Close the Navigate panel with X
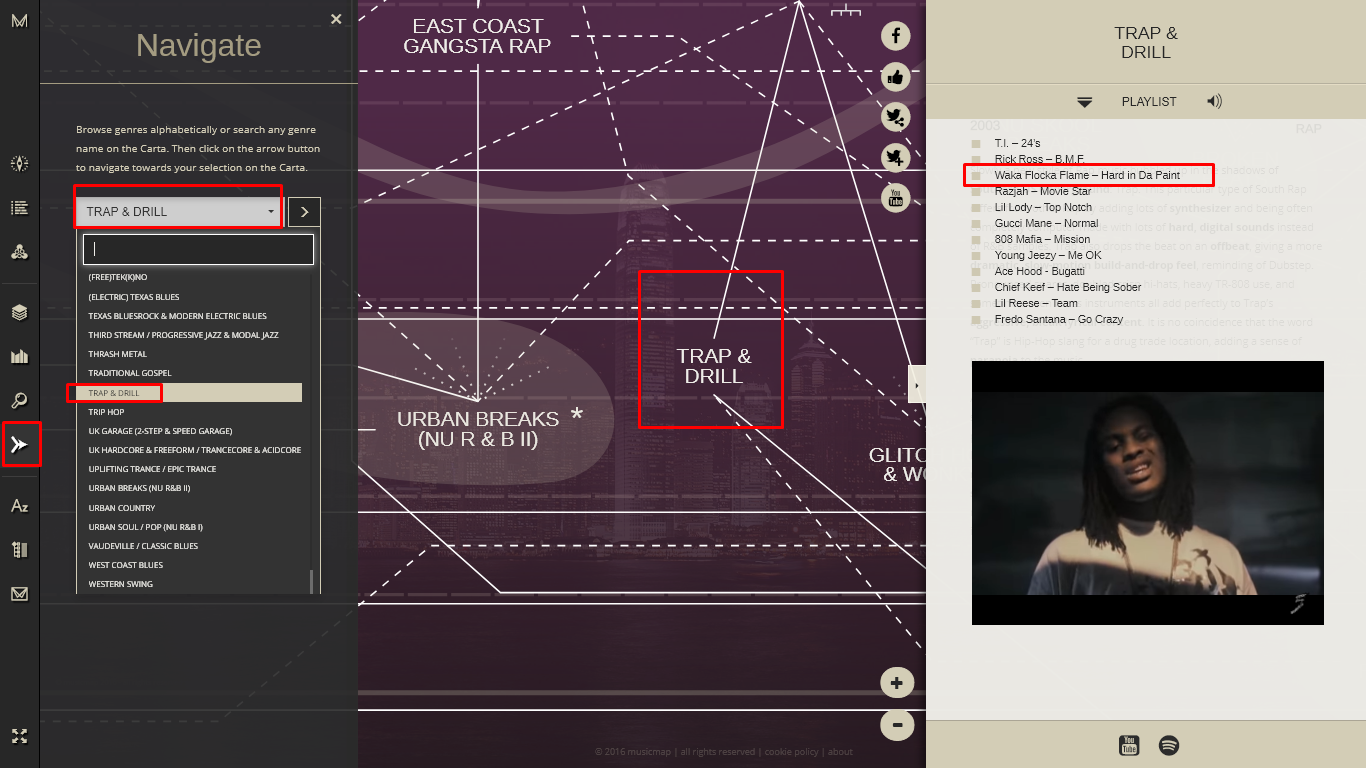 coord(336,18)
